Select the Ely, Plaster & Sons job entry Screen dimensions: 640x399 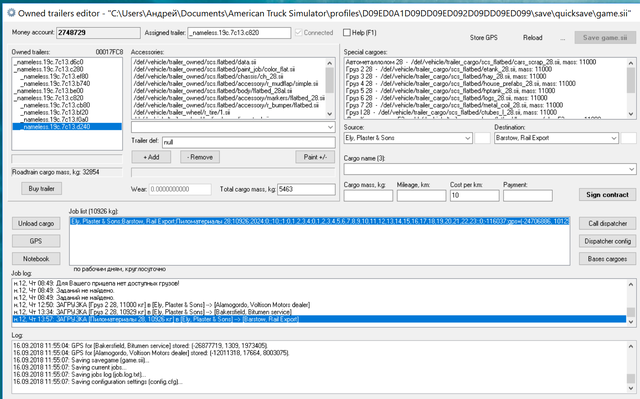pos(320,222)
